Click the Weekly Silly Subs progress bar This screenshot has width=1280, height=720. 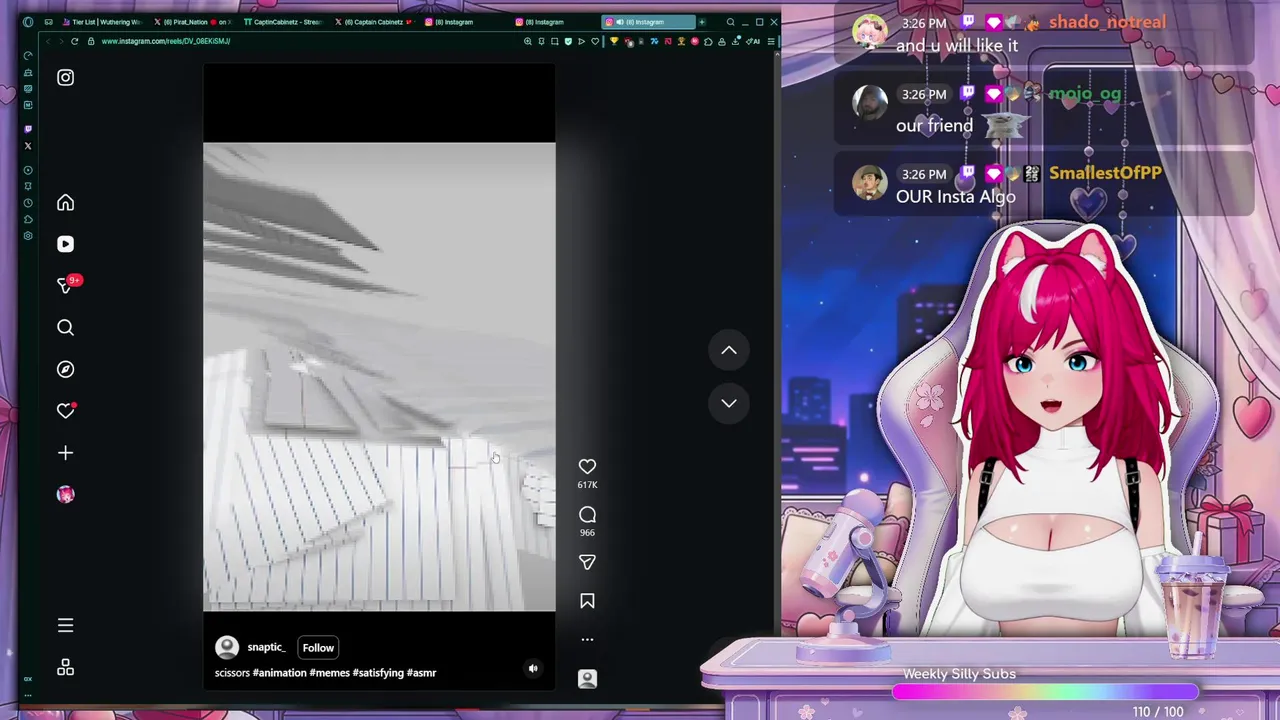pyautogui.click(x=1045, y=691)
